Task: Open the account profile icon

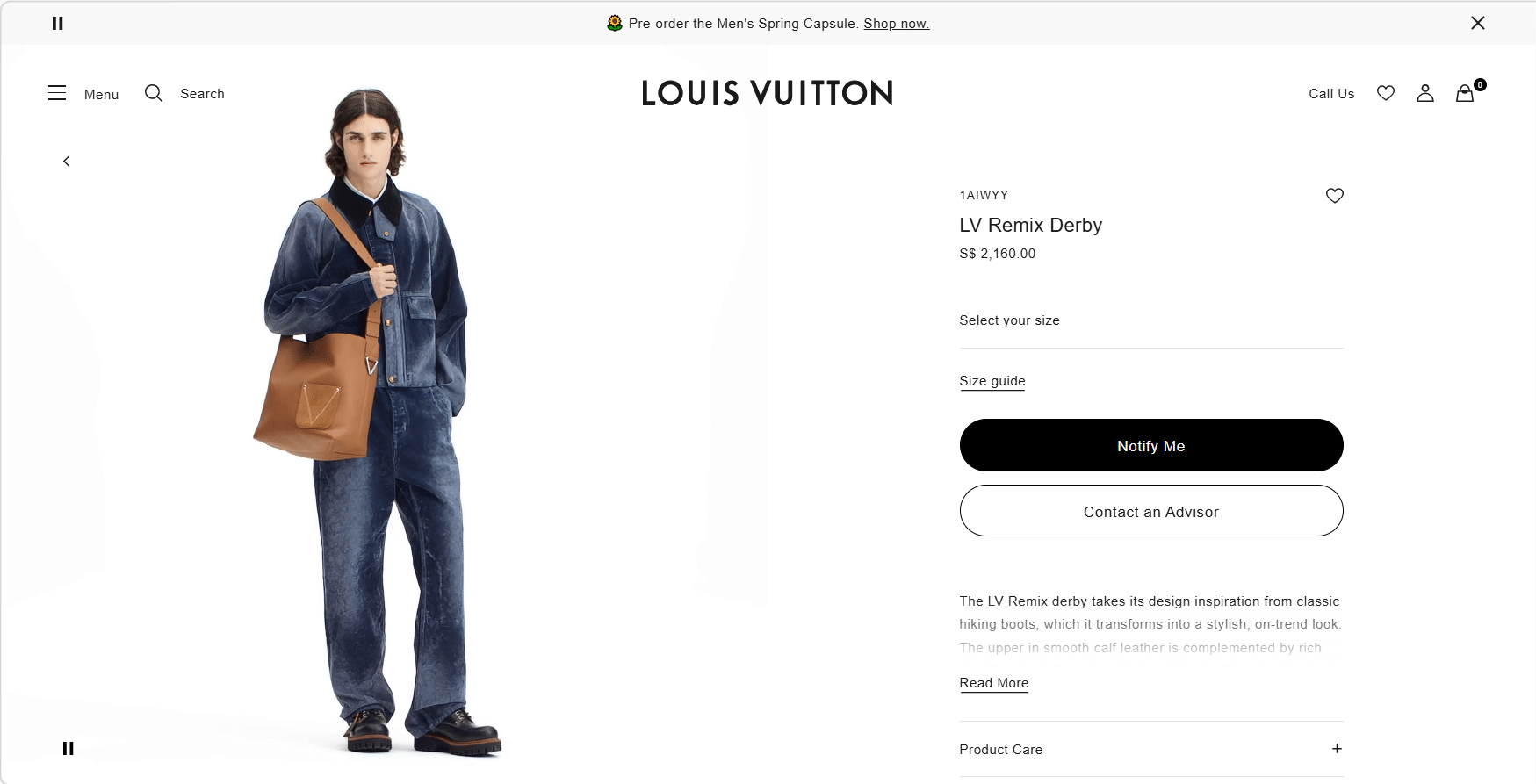Action: click(1425, 93)
